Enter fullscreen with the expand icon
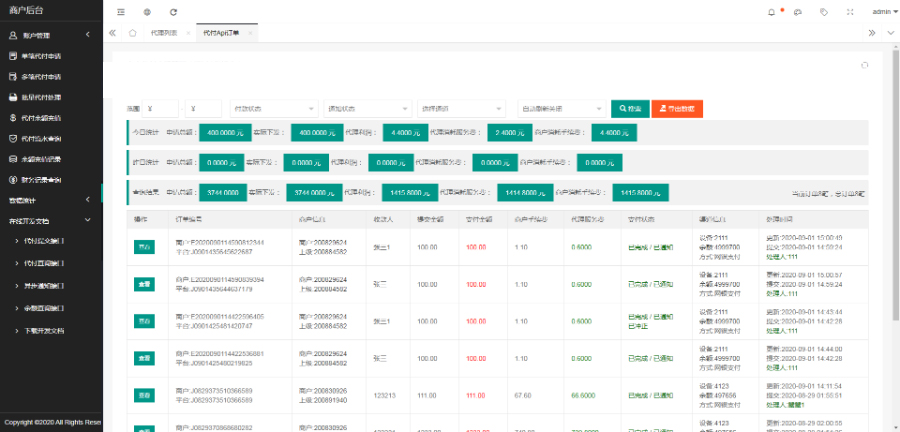The width and height of the screenshot is (900, 432). pos(850,12)
